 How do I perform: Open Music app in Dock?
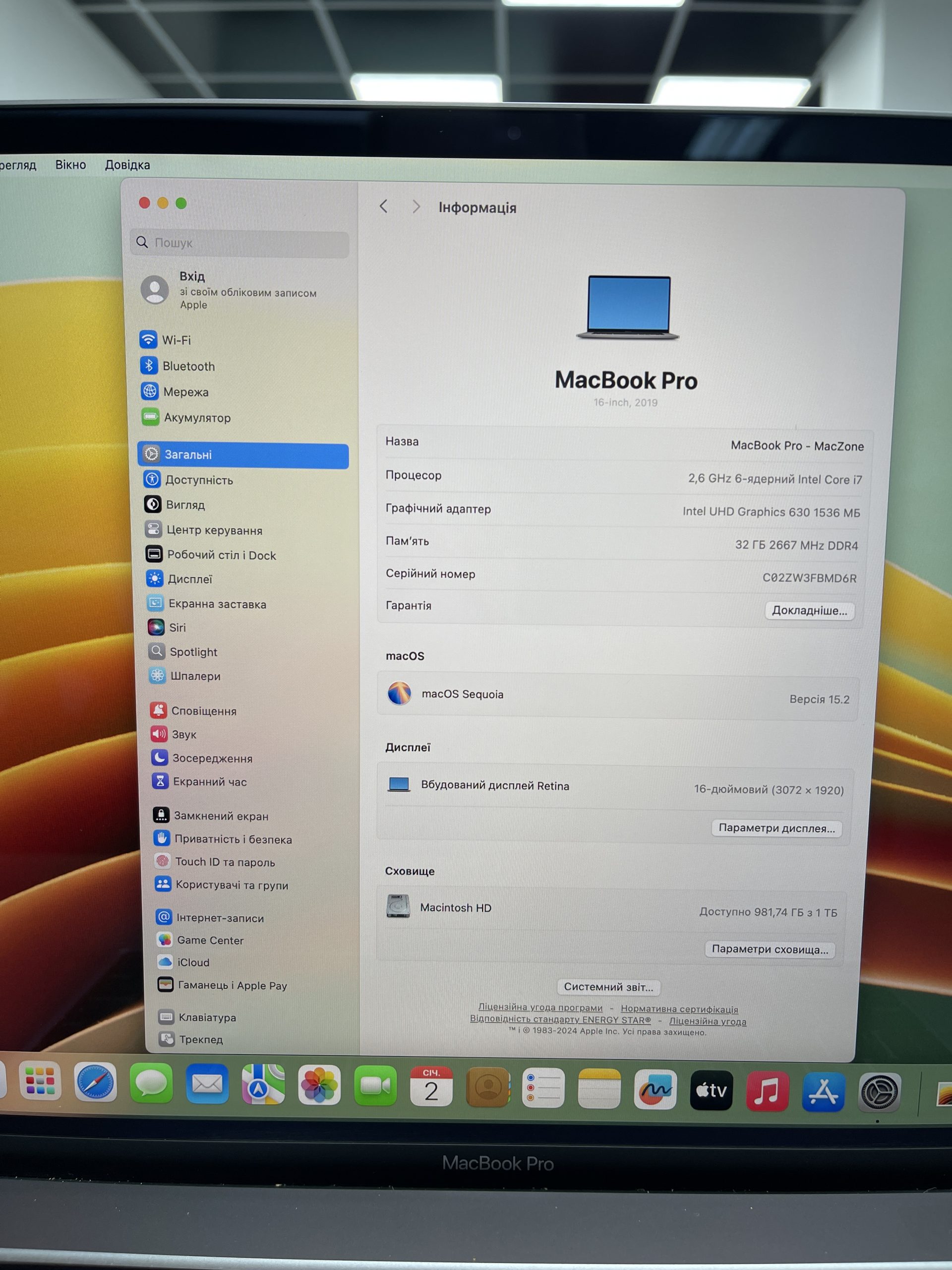[x=768, y=1090]
